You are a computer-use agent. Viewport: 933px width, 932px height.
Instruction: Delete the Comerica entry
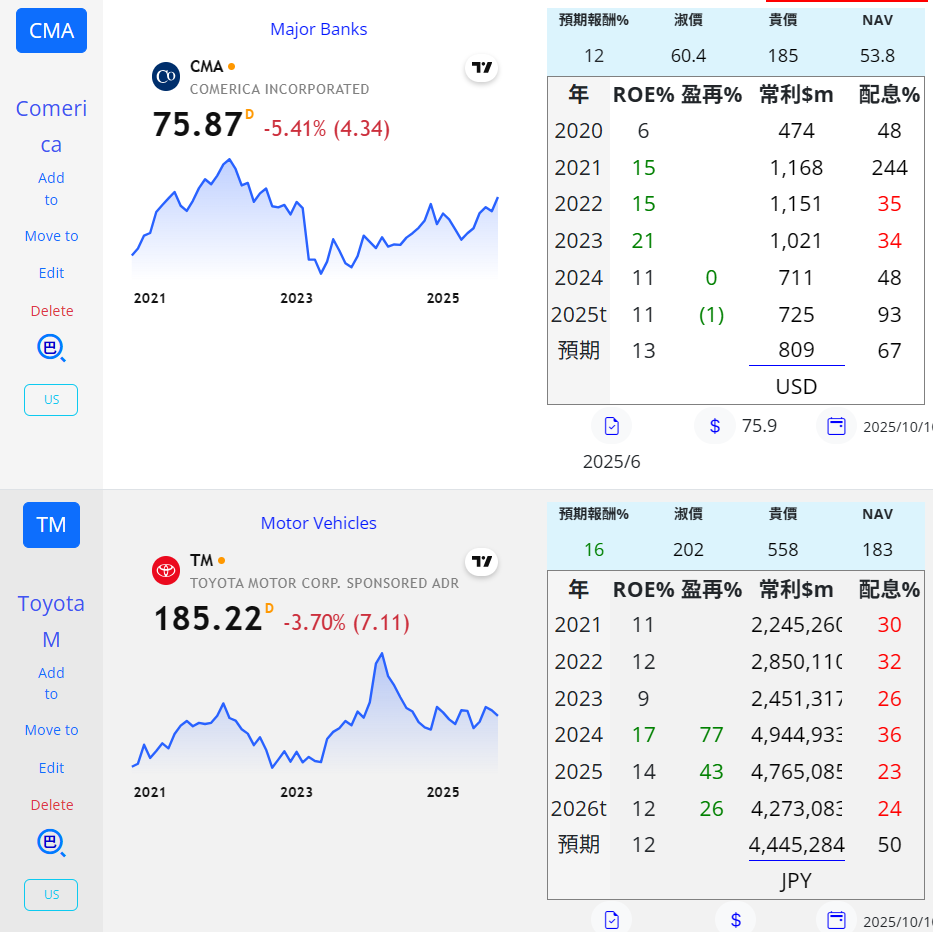tap(51, 311)
